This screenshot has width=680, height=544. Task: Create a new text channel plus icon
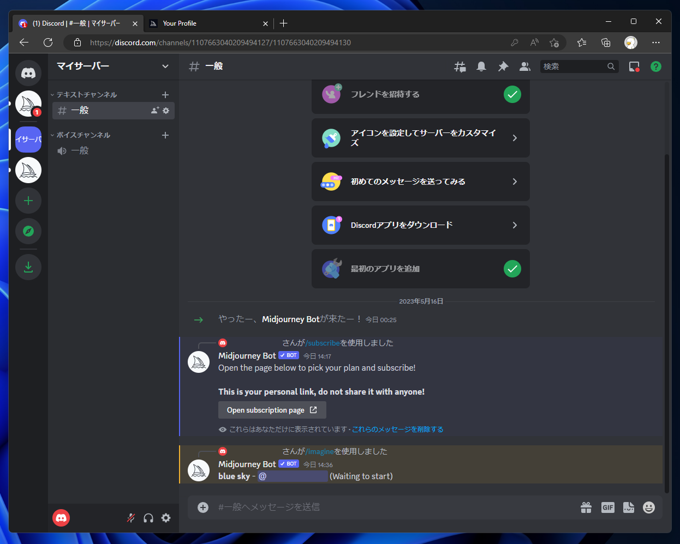(165, 95)
